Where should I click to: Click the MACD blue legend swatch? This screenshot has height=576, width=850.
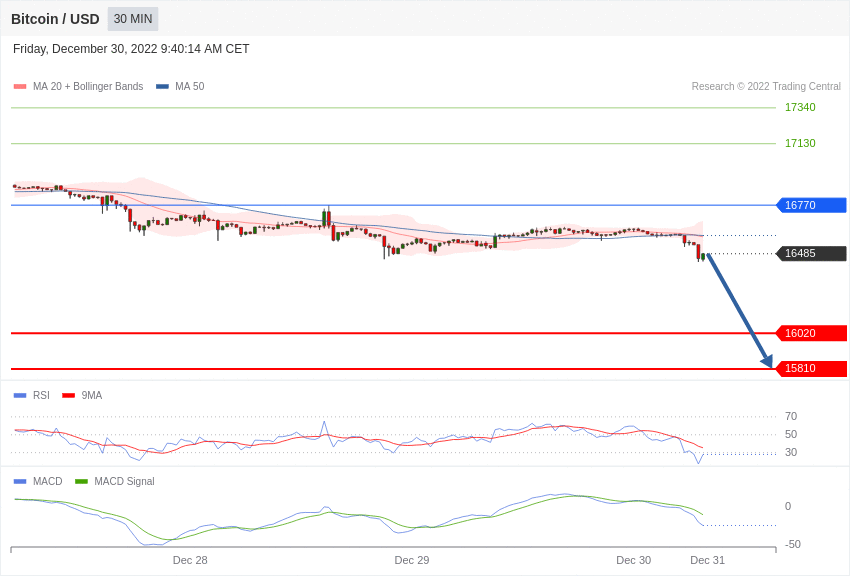click(20, 482)
